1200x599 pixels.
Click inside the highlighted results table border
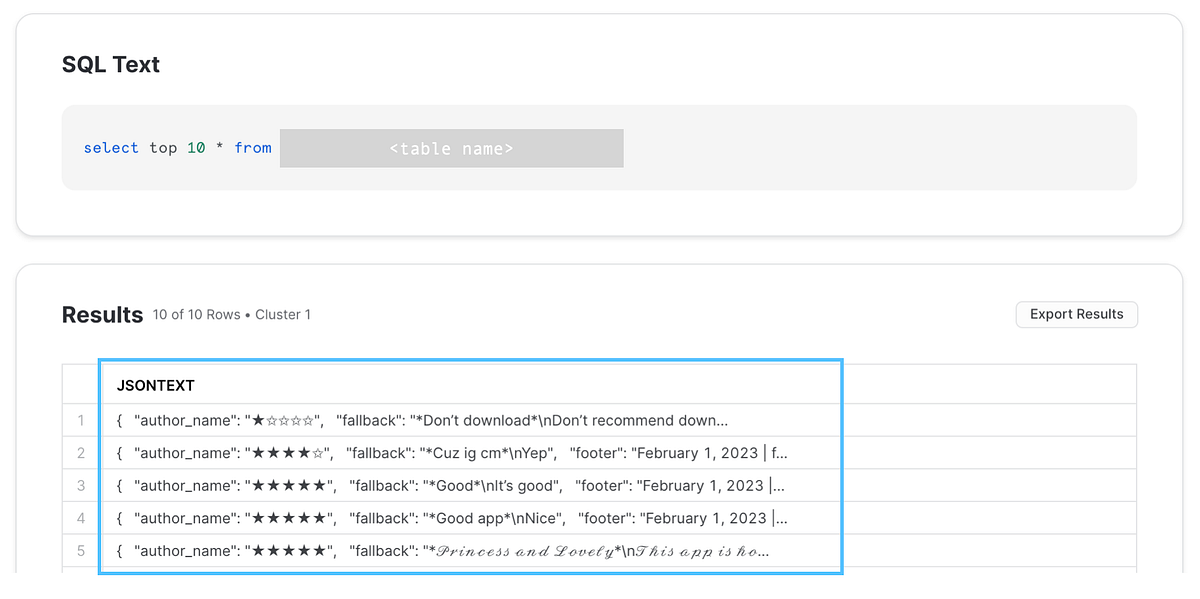click(x=470, y=465)
